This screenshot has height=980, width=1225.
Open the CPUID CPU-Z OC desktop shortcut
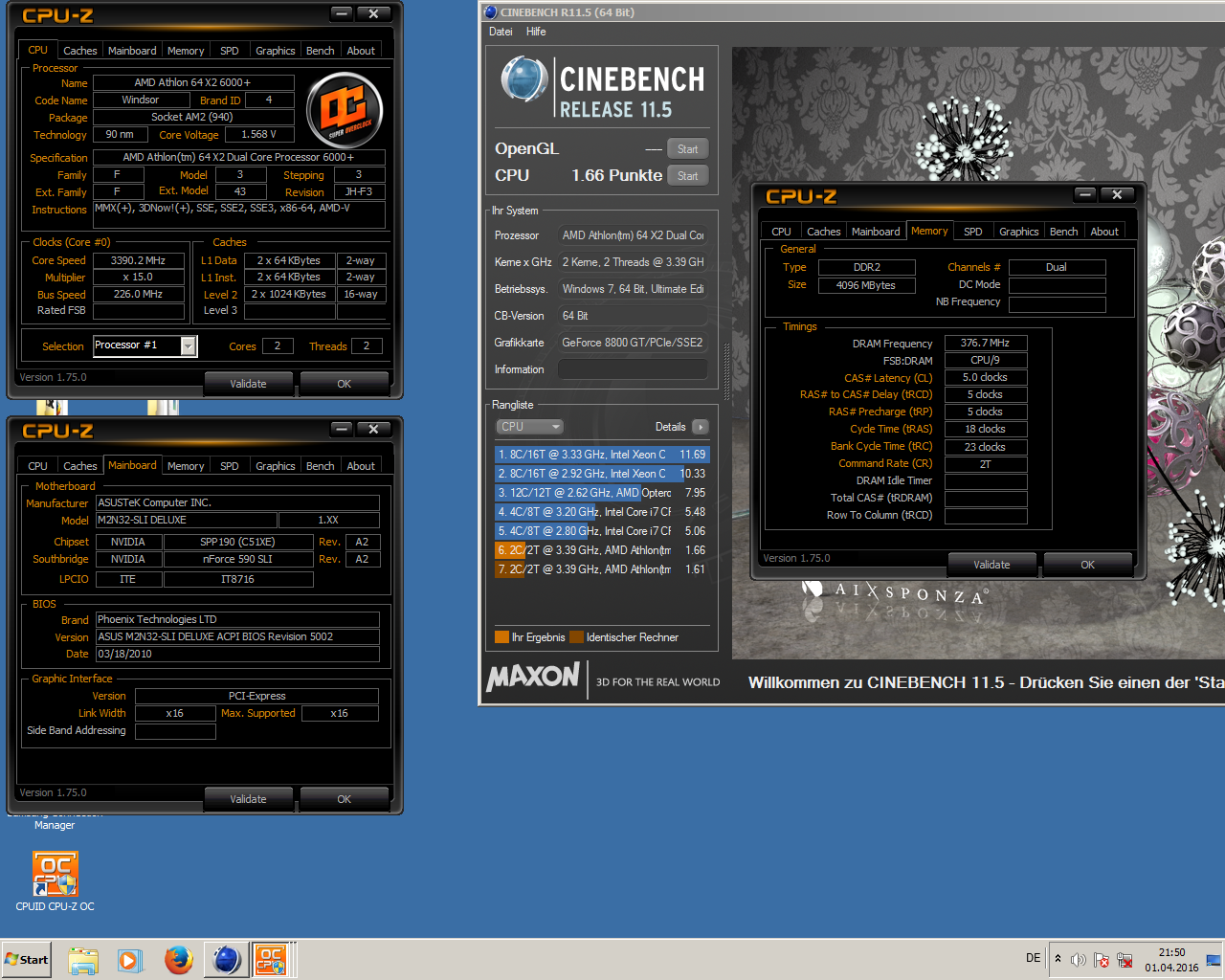click(x=55, y=881)
